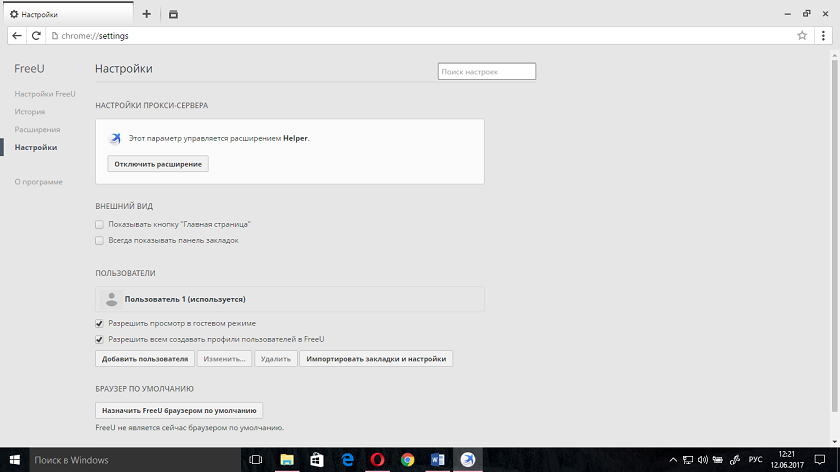This screenshot has height=472, width=840.
Task: Open Расширения in the sidebar
Action: pyautogui.click(x=37, y=129)
